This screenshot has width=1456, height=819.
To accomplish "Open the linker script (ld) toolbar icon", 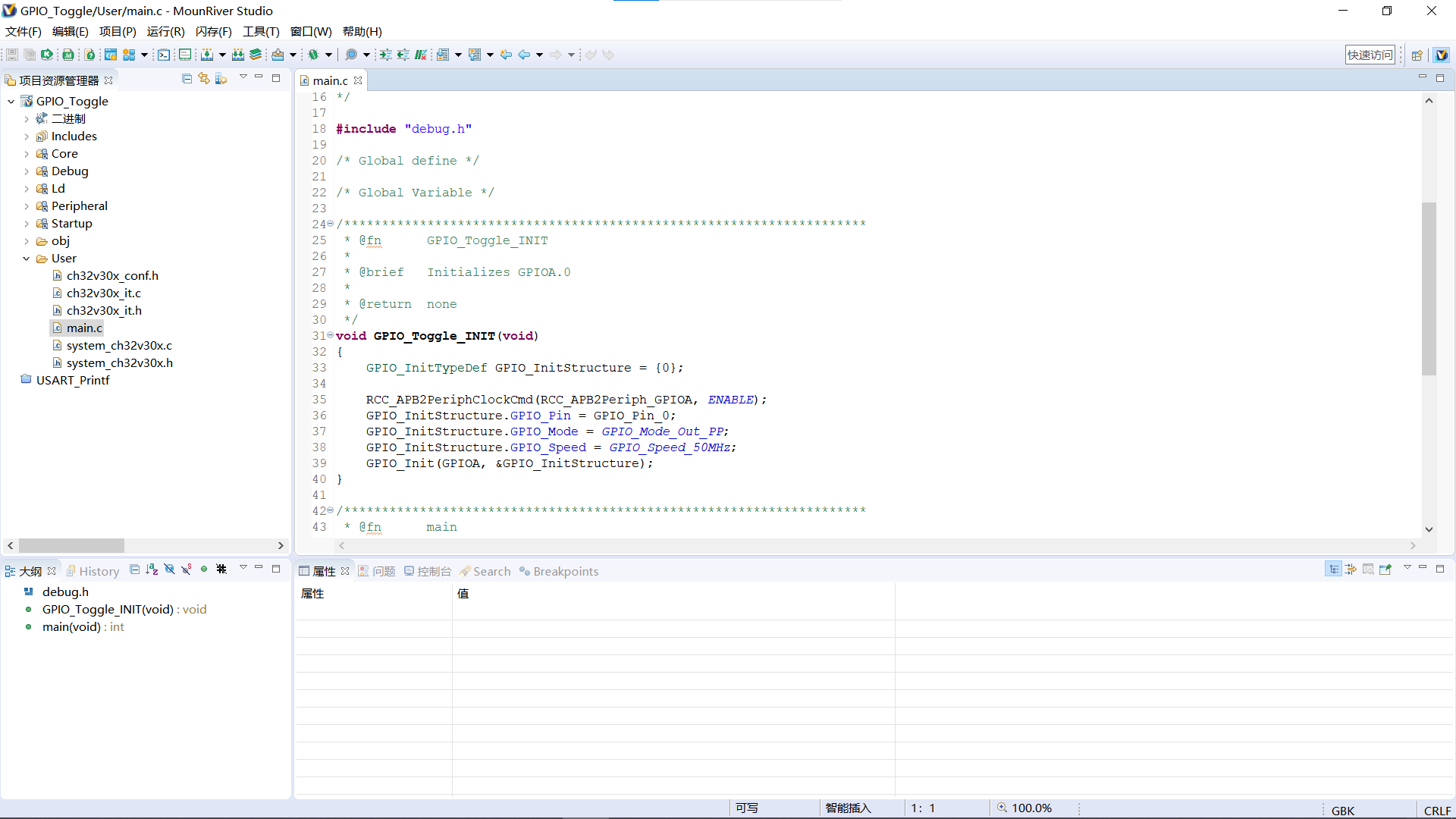I will [x=68, y=55].
